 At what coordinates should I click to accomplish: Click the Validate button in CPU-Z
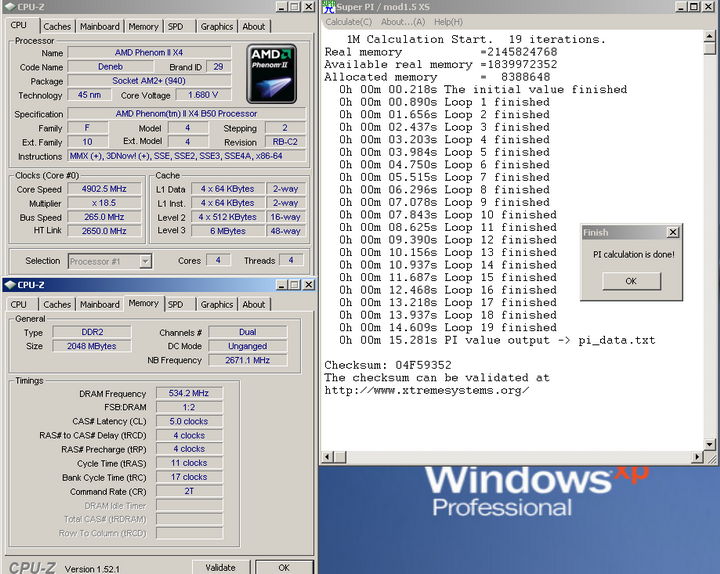220,568
